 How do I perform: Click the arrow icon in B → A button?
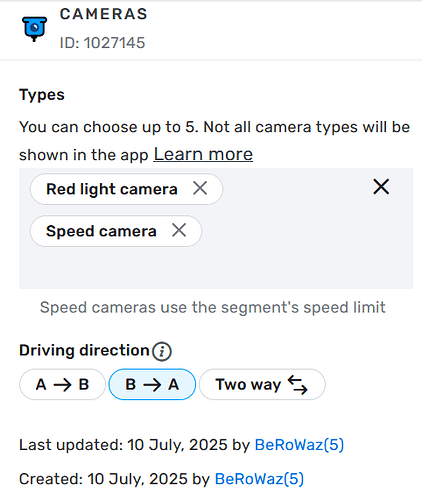152,385
